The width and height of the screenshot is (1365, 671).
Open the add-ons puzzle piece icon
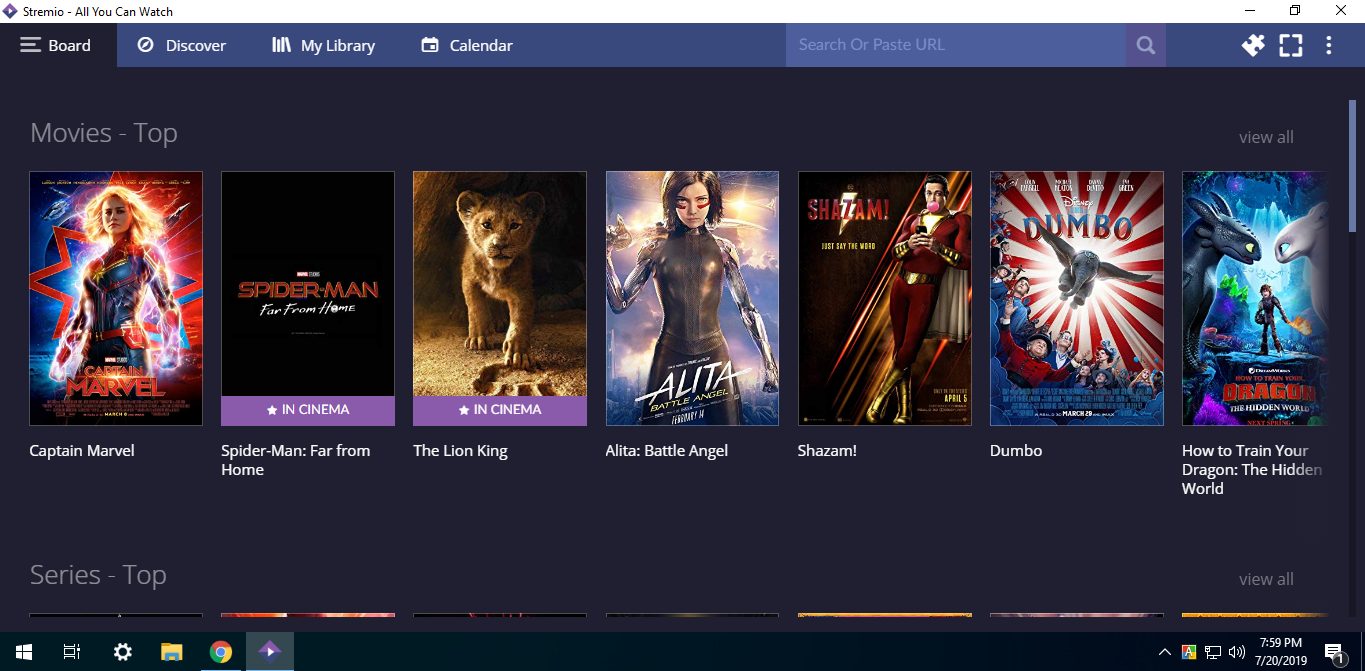[x=1253, y=45]
